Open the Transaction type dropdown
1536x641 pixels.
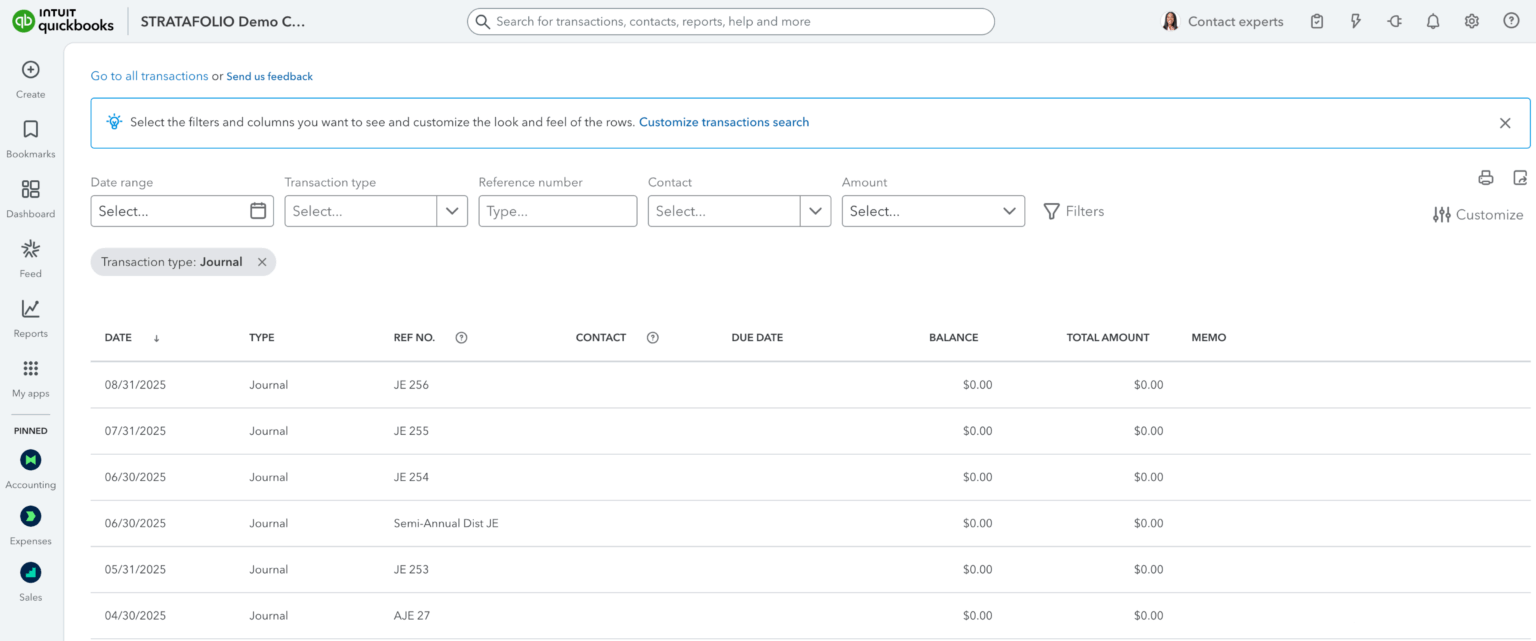pyautogui.click(x=453, y=211)
